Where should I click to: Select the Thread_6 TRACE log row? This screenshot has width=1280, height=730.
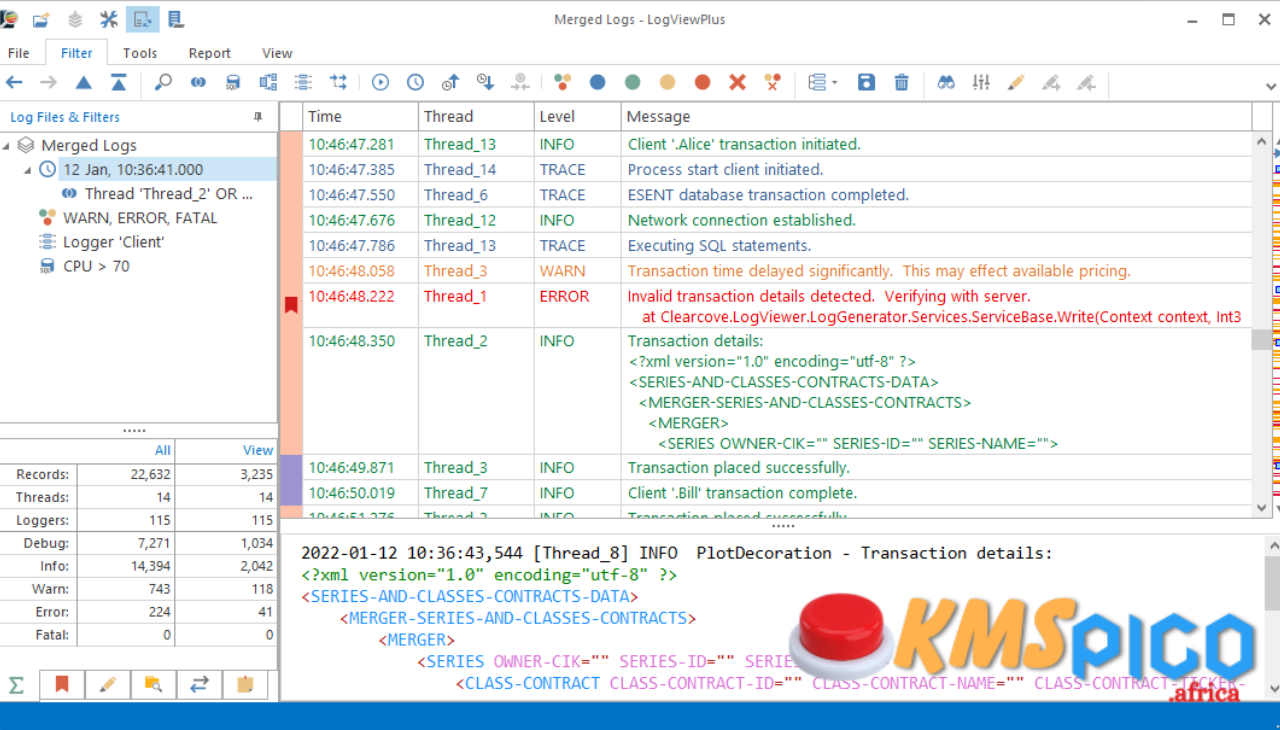click(x=777, y=195)
